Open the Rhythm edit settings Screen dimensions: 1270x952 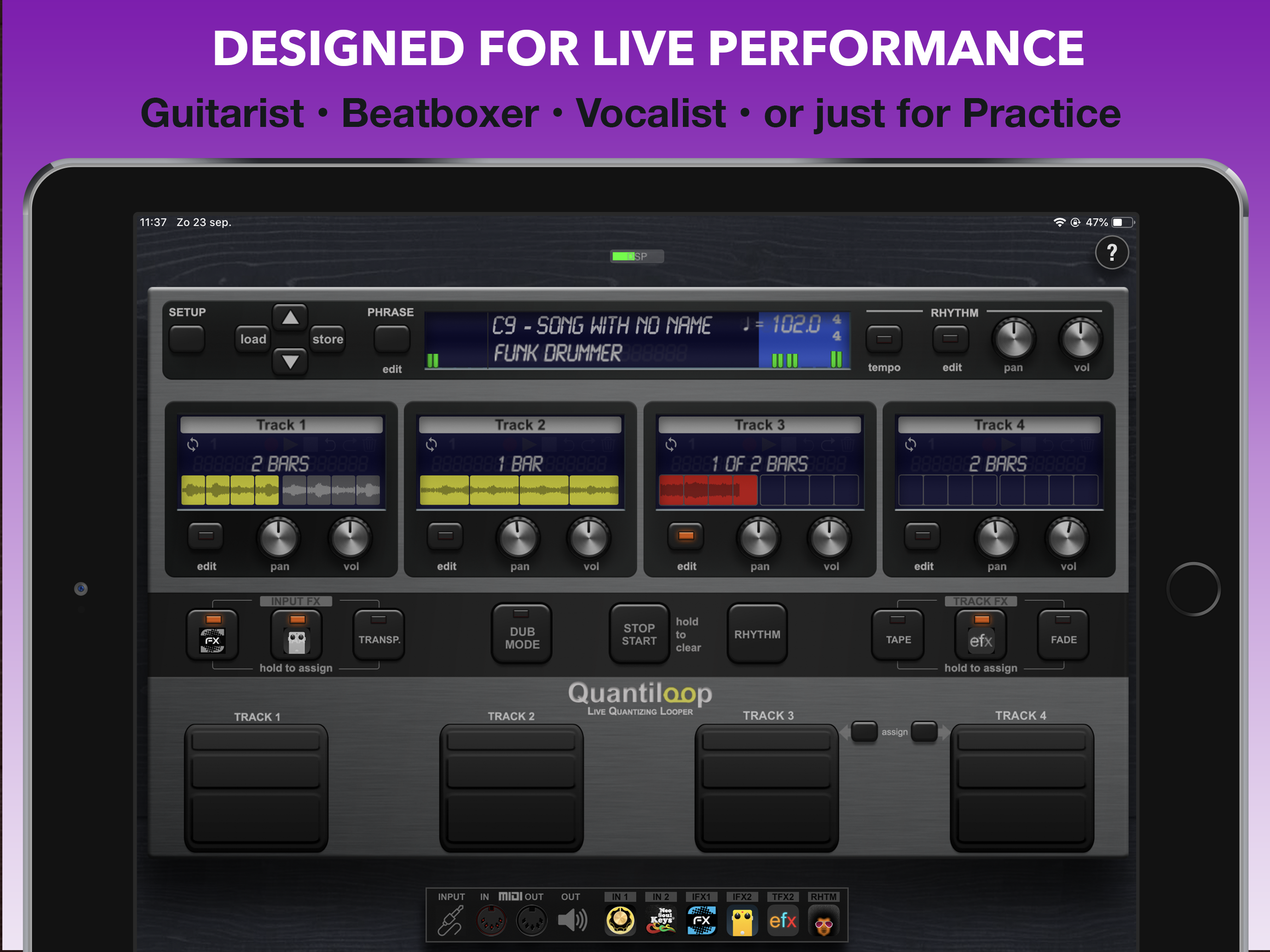pyautogui.click(x=950, y=340)
